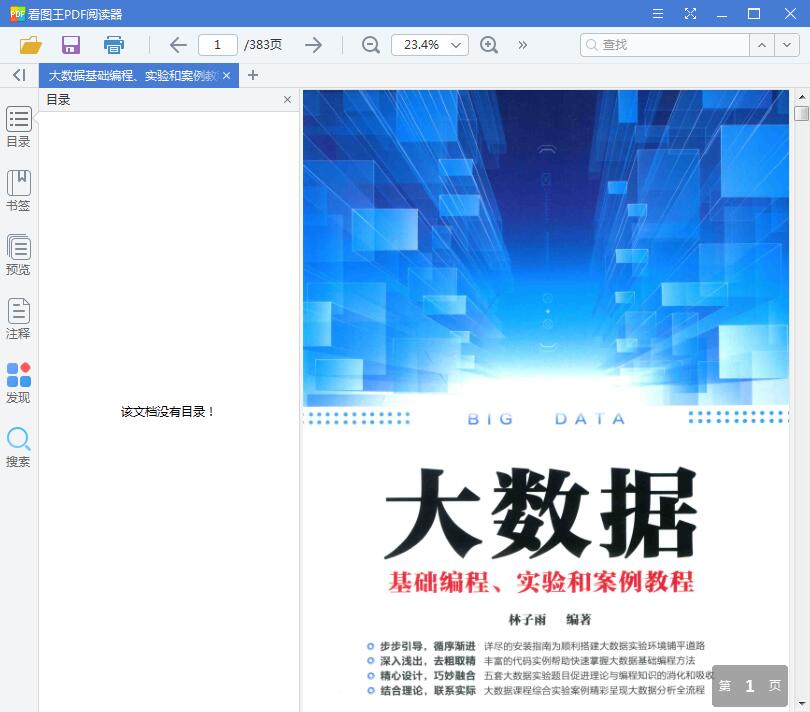
Task: Zoom out with minus magnifier
Action: tap(370, 45)
